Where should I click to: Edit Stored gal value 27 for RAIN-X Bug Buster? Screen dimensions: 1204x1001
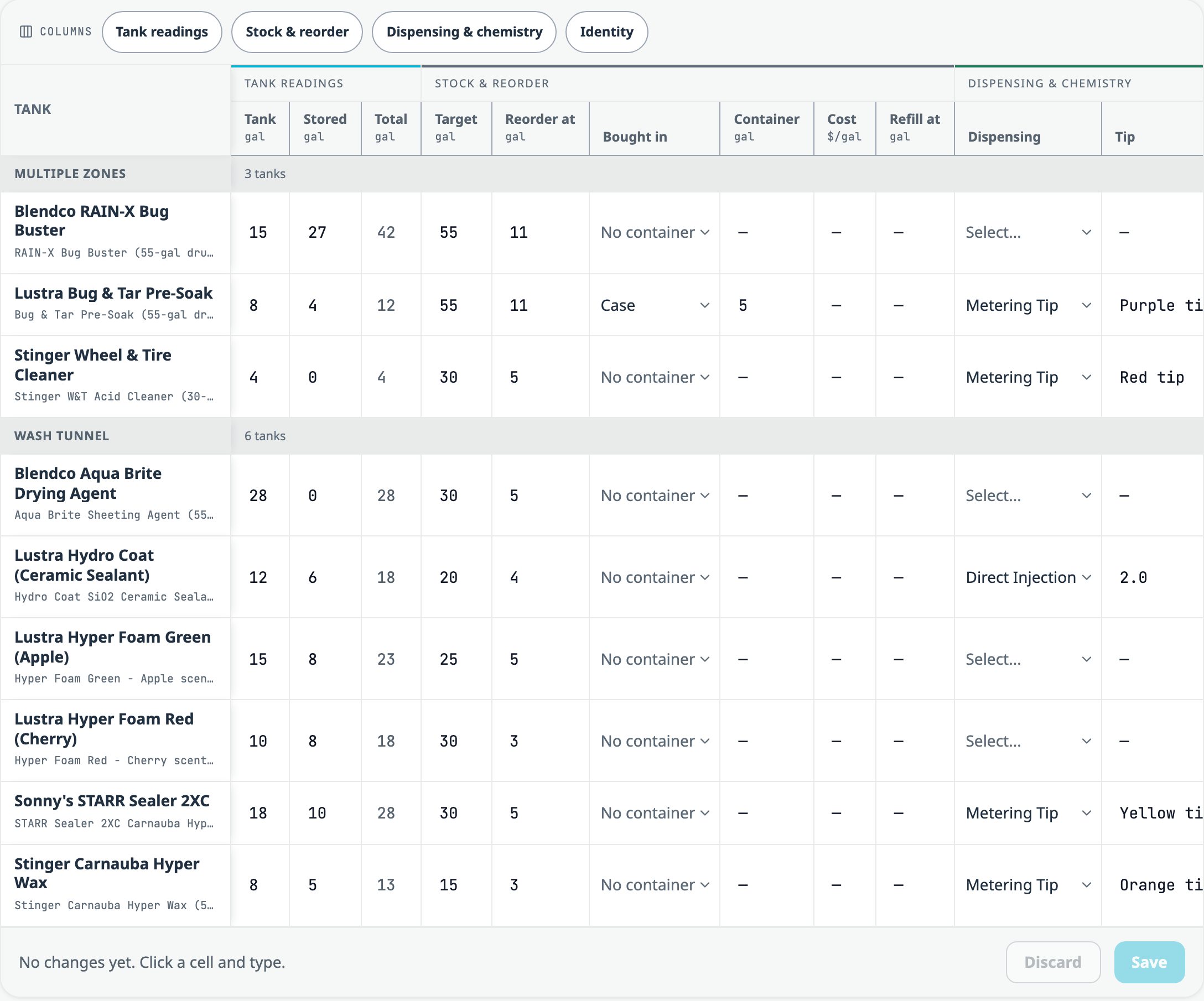click(x=325, y=233)
